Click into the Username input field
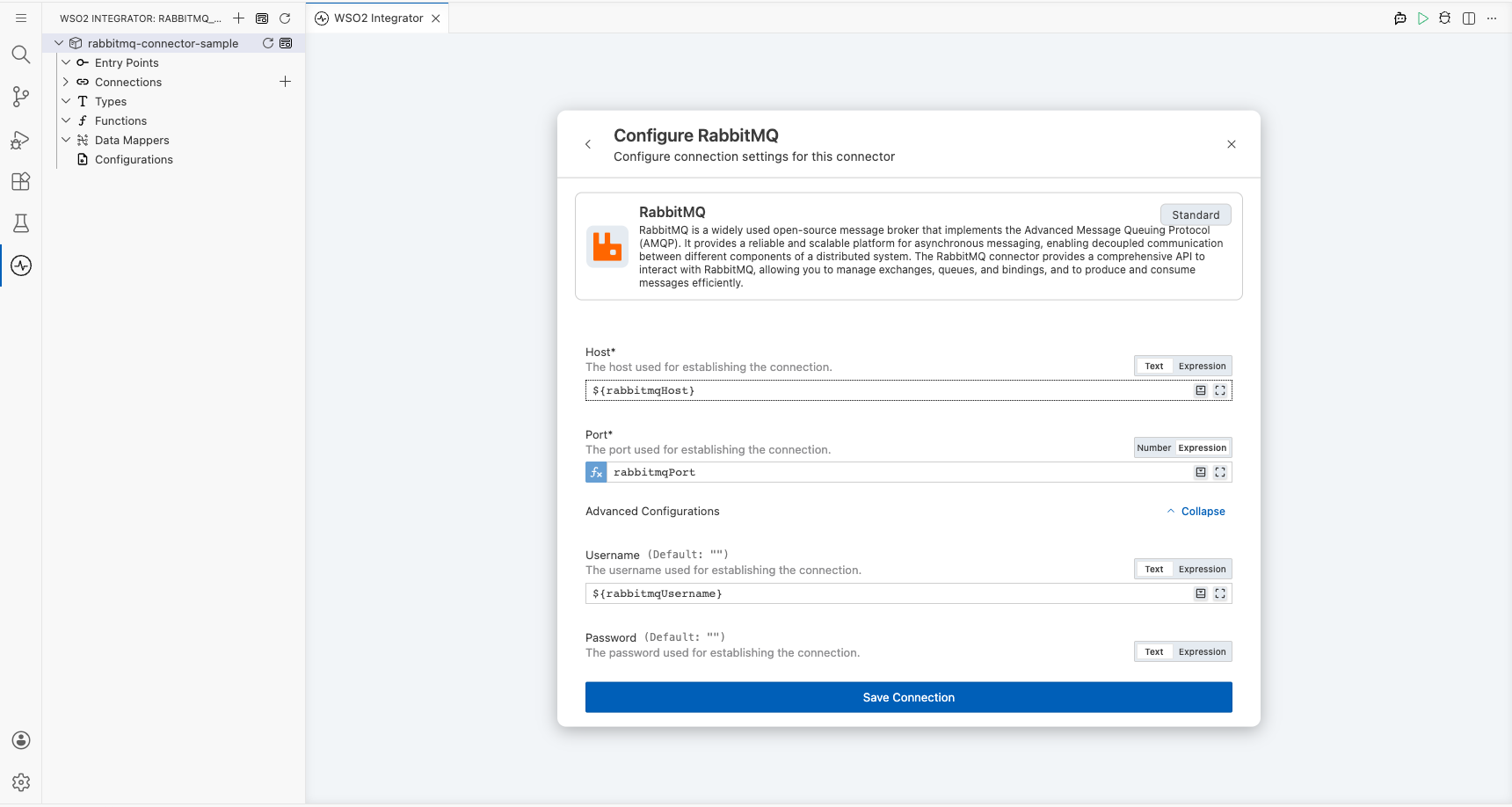1512x807 pixels. [x=888, y=593]
